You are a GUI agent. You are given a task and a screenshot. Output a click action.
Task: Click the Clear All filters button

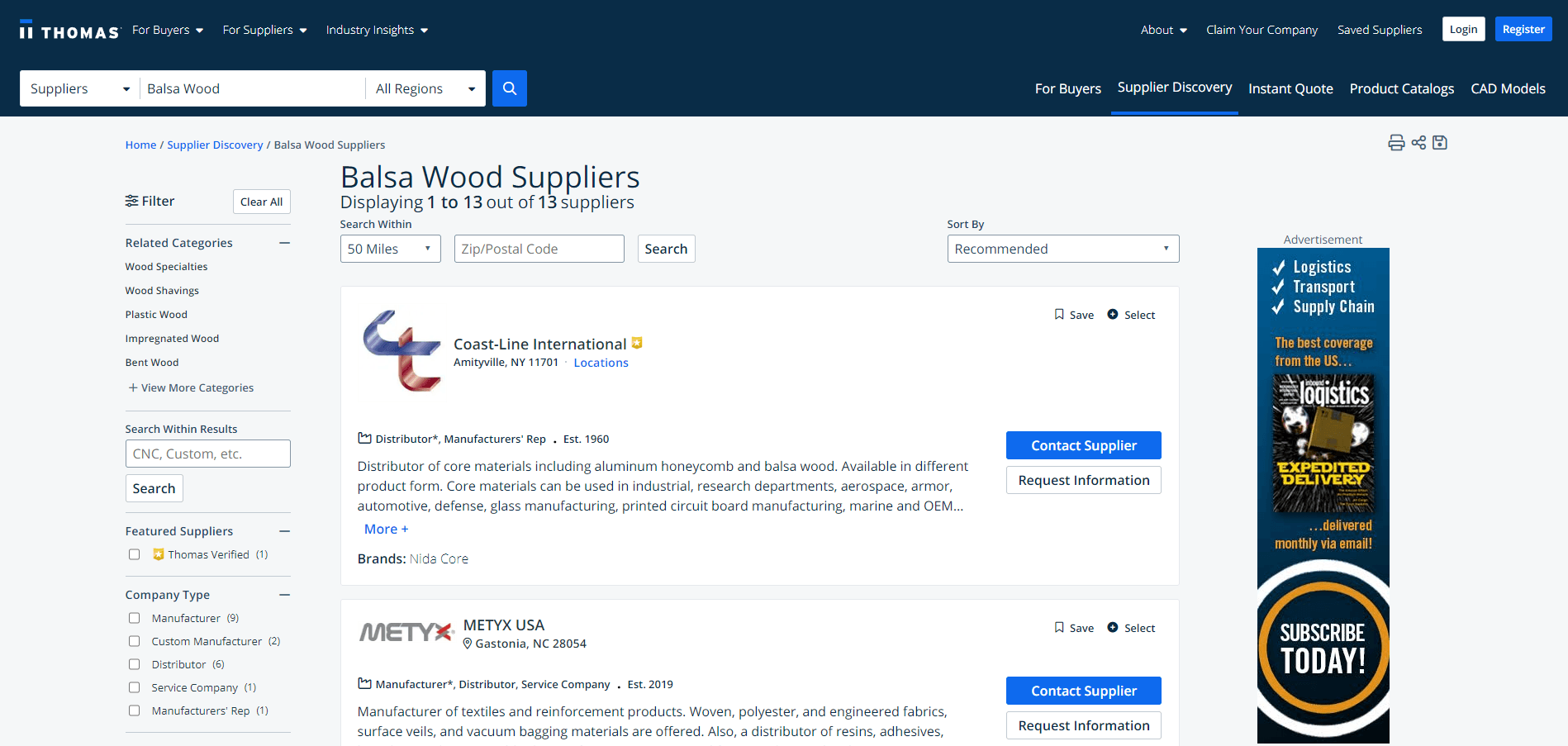click(261, 202)
